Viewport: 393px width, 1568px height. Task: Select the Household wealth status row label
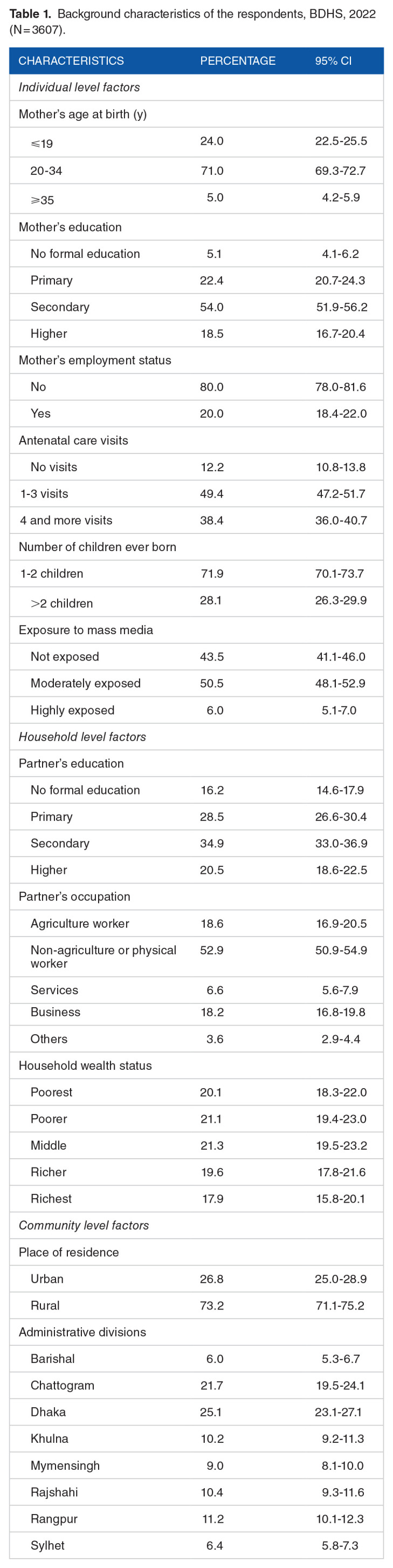85,1065
